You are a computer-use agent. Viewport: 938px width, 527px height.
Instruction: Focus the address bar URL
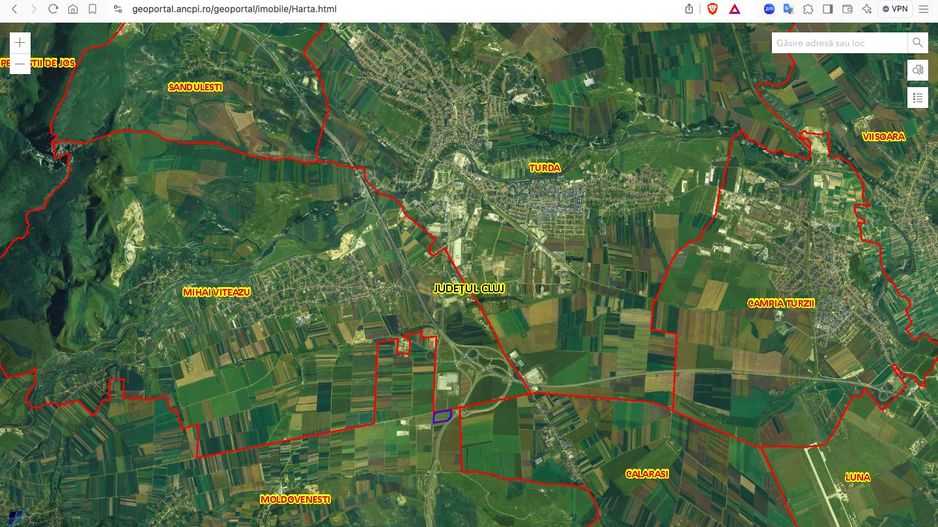(x=234, y=9)
